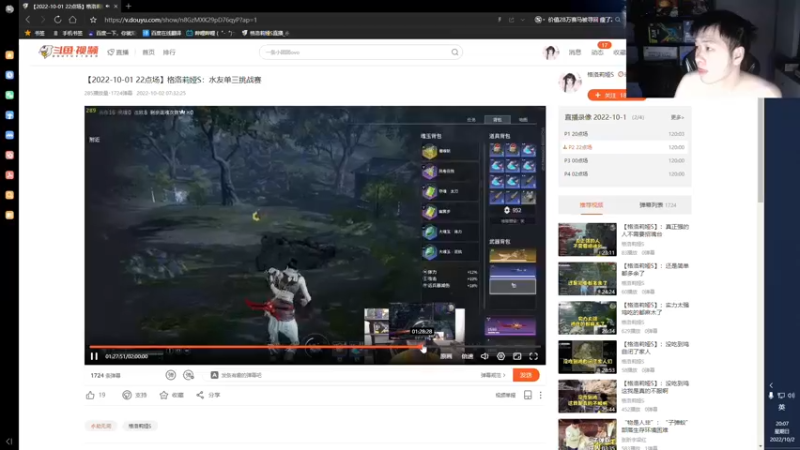The height and width of the screenshot is (450, 800).
Task: Click the streamer name tag under the video
Action: [140, 426]
